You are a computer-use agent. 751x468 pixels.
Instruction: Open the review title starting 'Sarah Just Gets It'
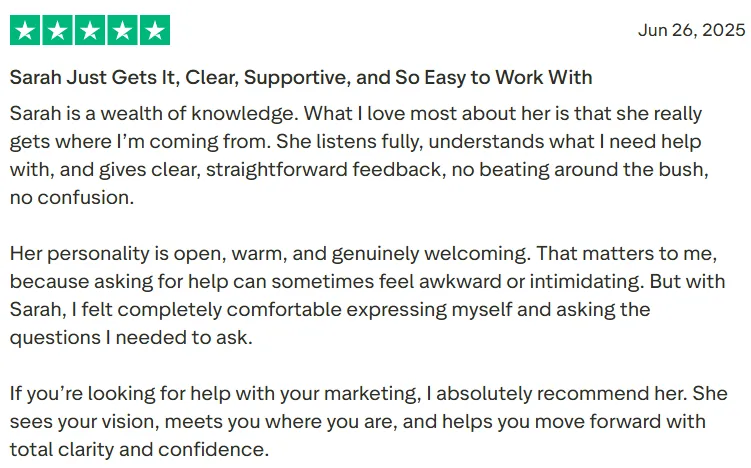click(x=301, y=78)
